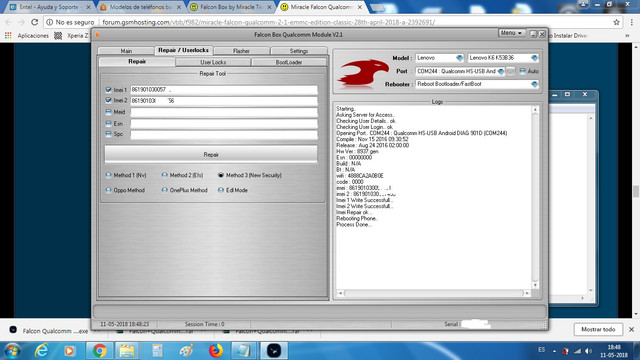Toggle Imei 1 checkbox
Screen dimensions: 640x360
point(108,89)
